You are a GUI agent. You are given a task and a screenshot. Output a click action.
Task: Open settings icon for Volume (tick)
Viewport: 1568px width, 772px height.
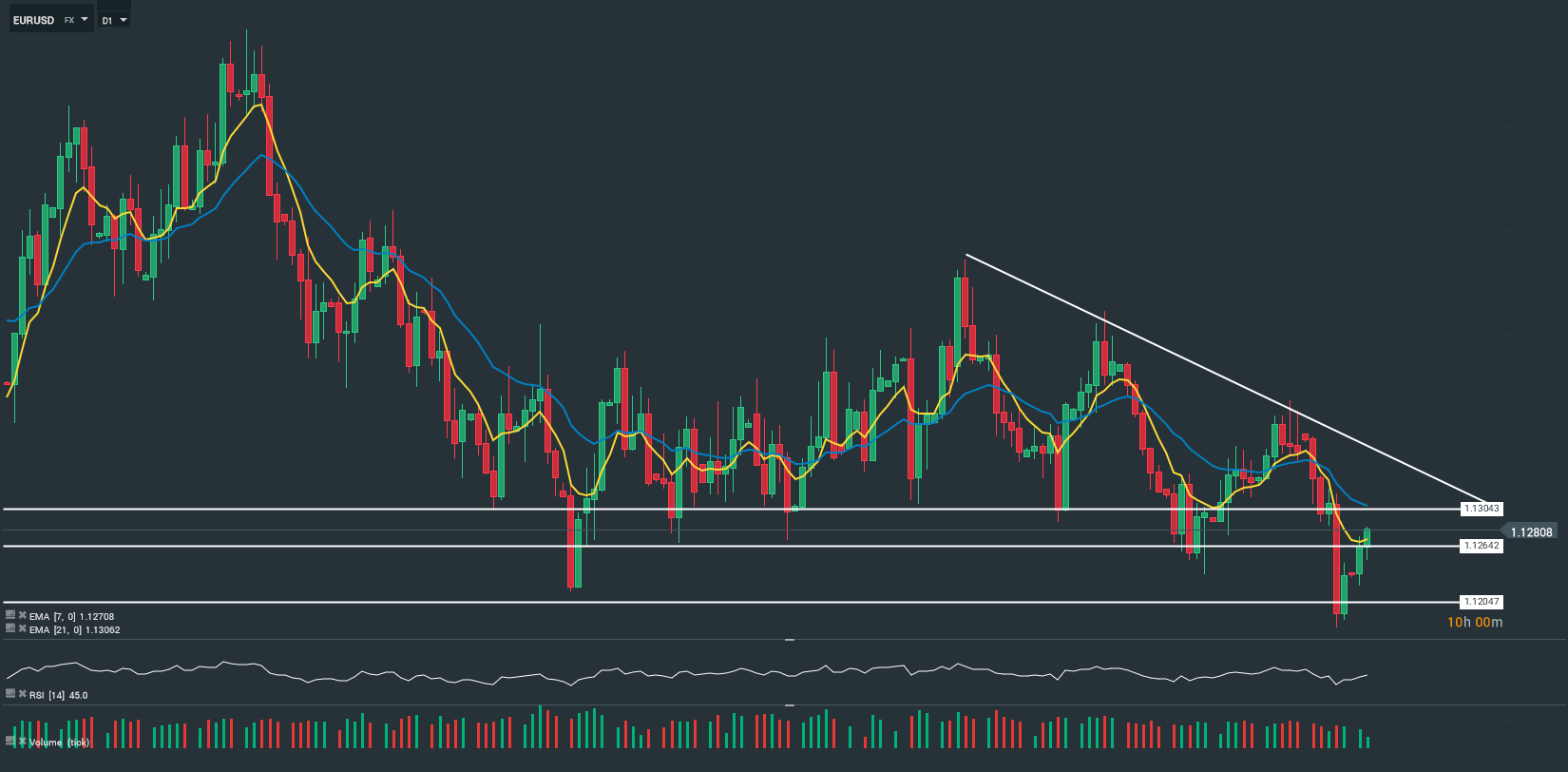tap(10, 741)
